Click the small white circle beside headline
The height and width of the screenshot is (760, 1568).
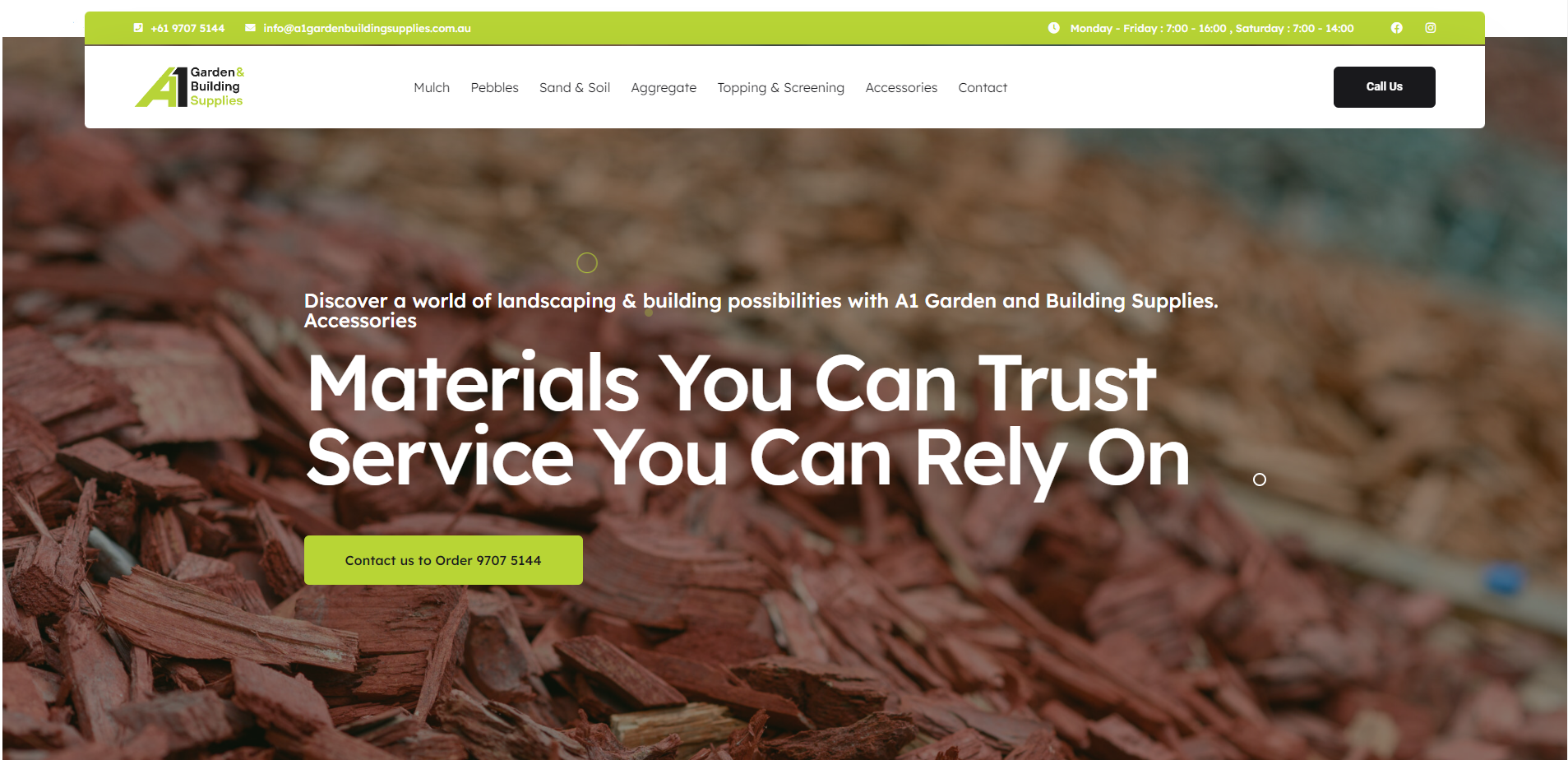pos(1259,480)
